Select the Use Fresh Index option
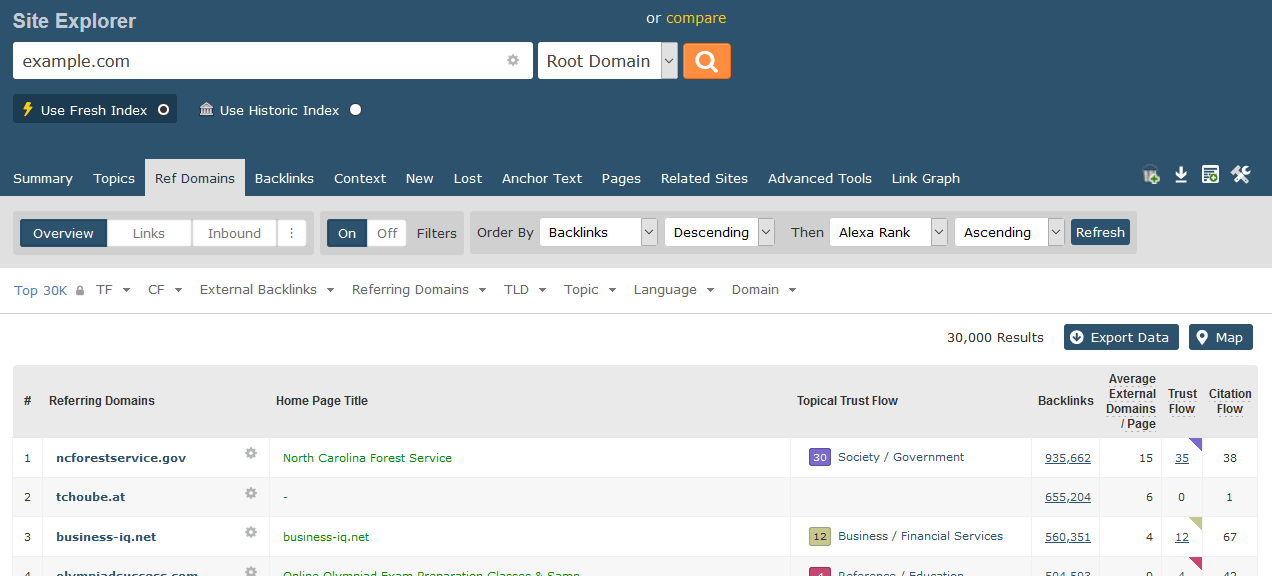Image resolution: width=1272 pixels, height=576 pixels. point(95,110)
